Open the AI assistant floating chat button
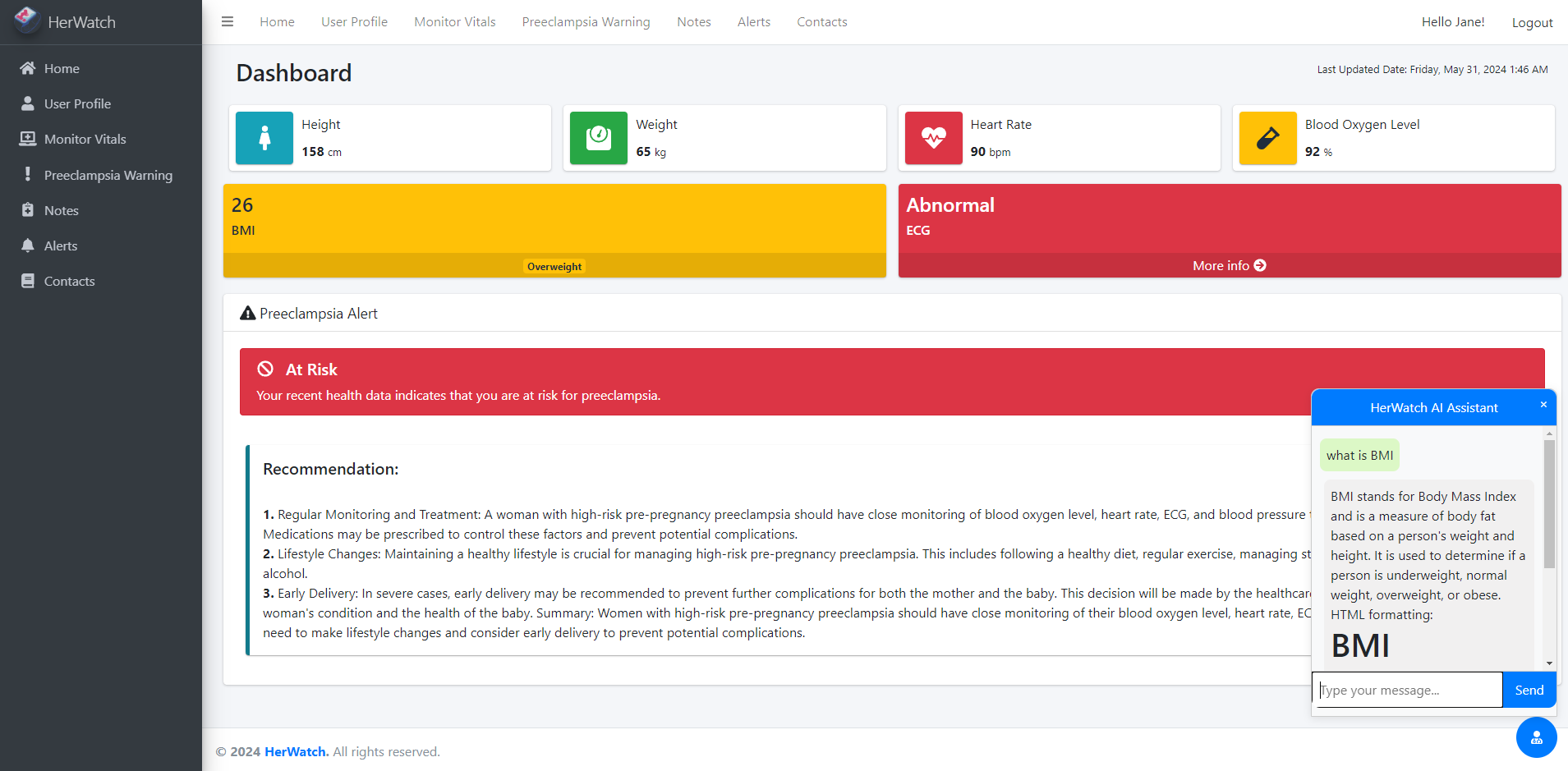This screenshot has width=1568, height=771. 1536,737
